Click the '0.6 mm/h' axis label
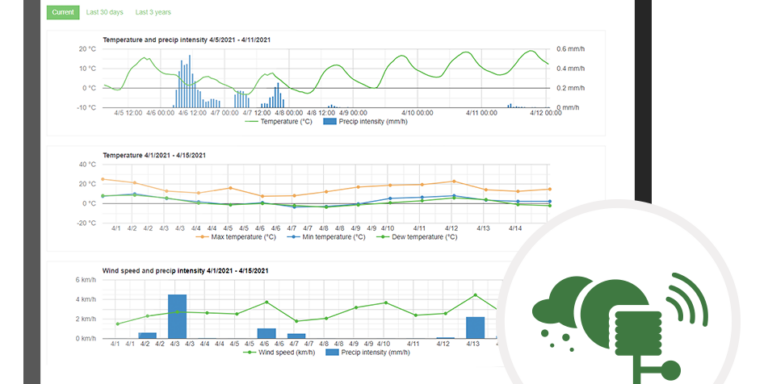Viewport: 768px width, 384px height. (x=570, y=49)
